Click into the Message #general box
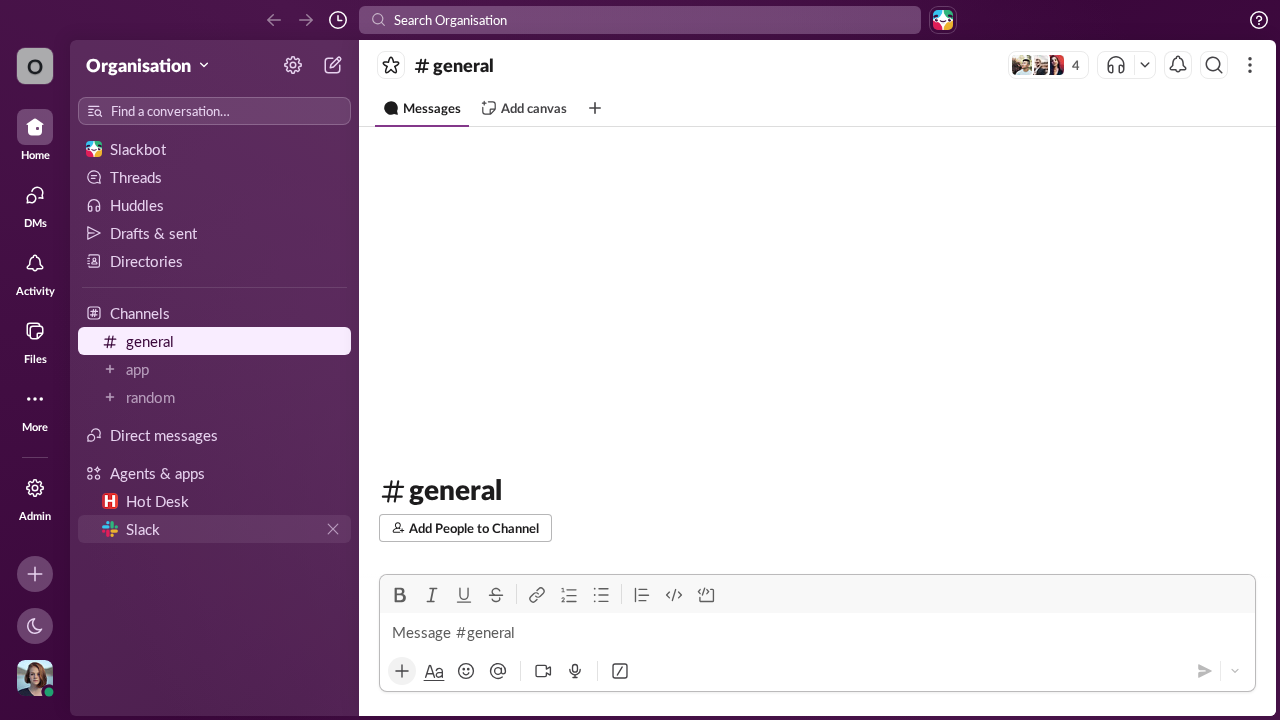This screenshot has width=1280, height=720. click(817, 633)
